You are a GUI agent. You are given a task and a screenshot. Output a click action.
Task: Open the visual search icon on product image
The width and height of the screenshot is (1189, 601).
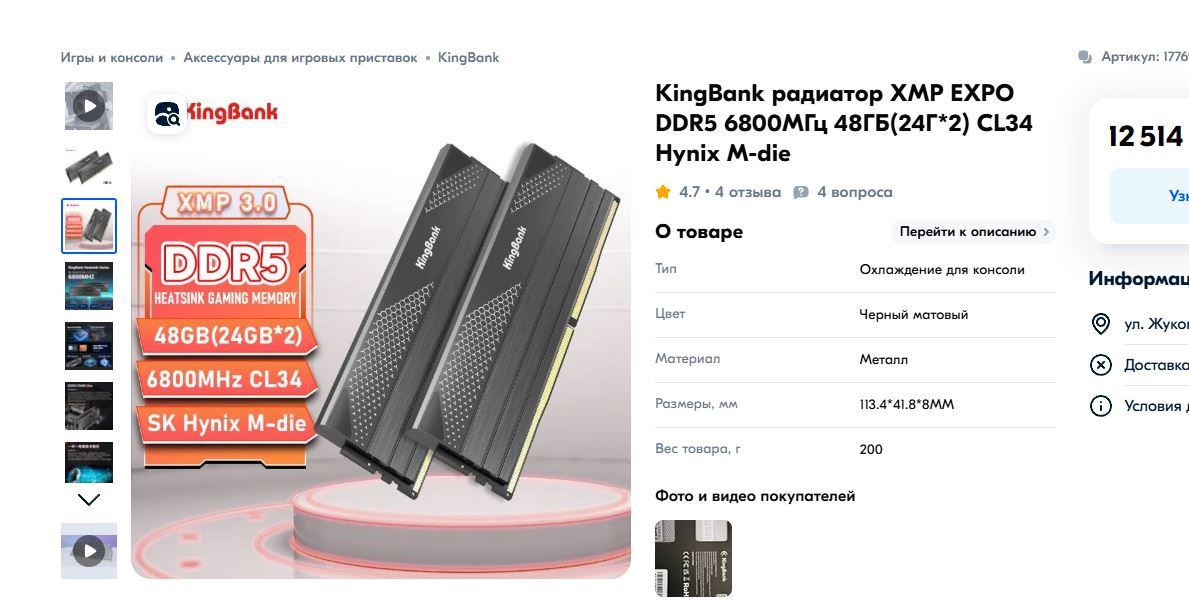(x=167, y=114)
